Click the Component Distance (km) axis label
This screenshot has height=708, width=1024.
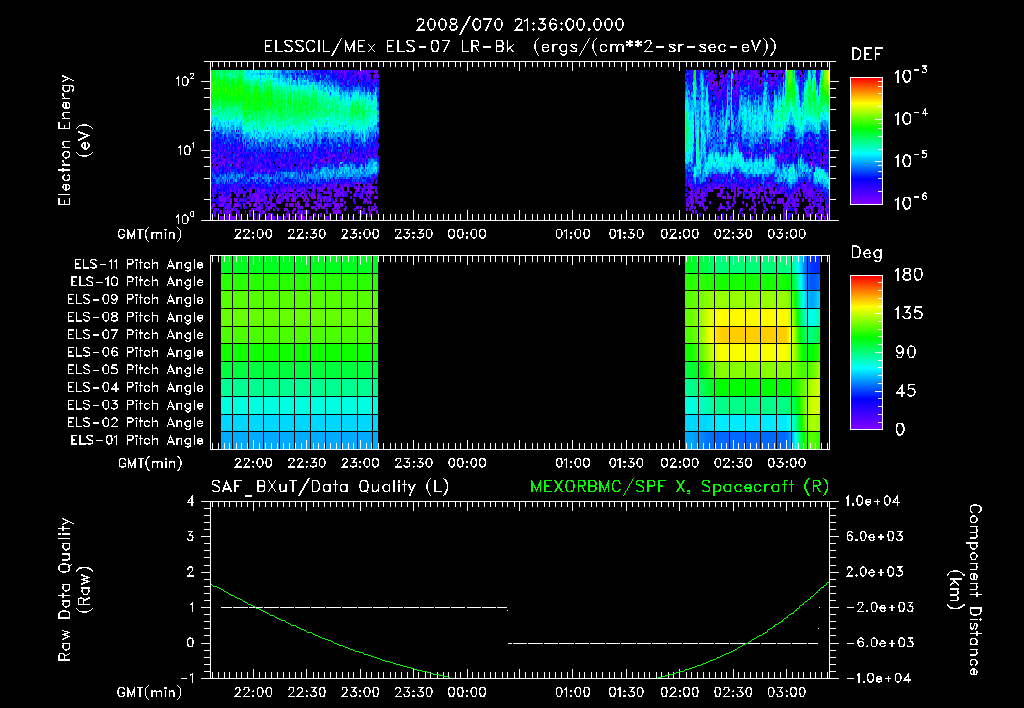pos(964,590)
